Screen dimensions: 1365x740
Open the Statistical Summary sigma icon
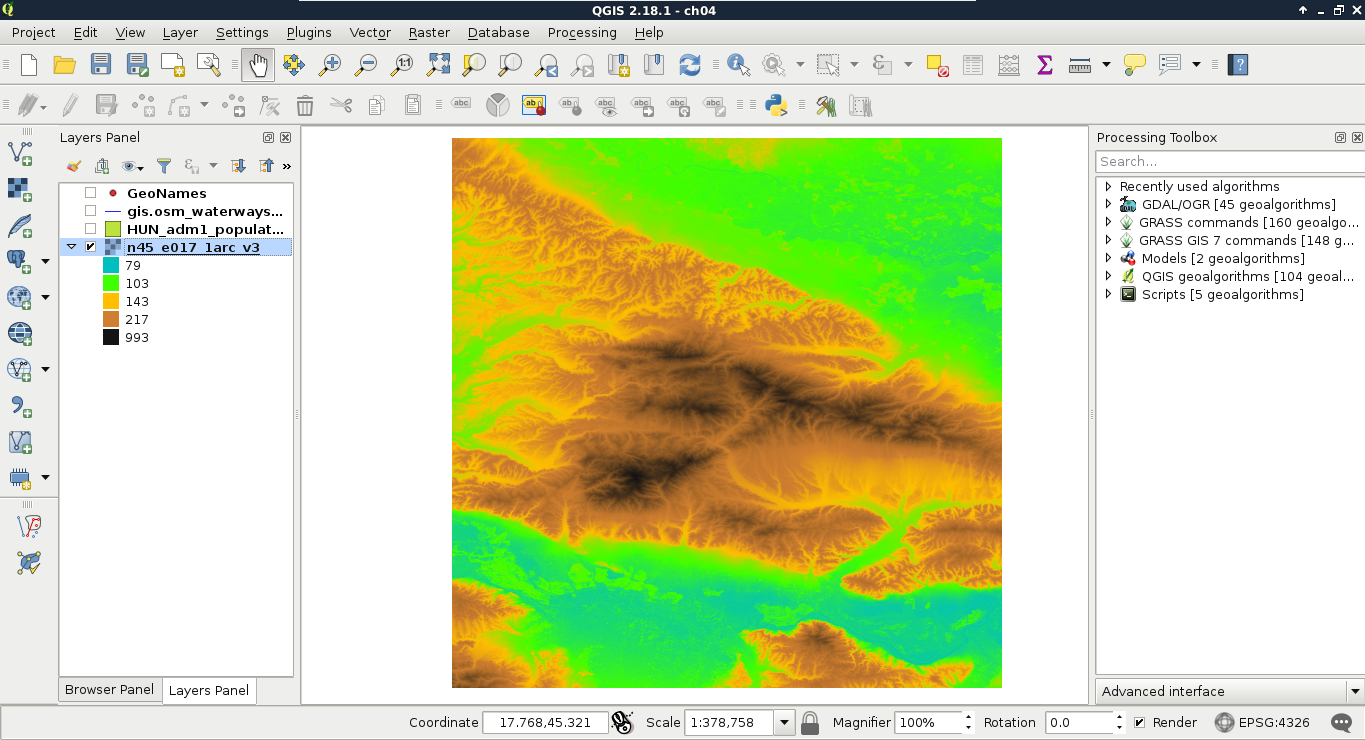pyautogui.click(x=1044, y=65)
